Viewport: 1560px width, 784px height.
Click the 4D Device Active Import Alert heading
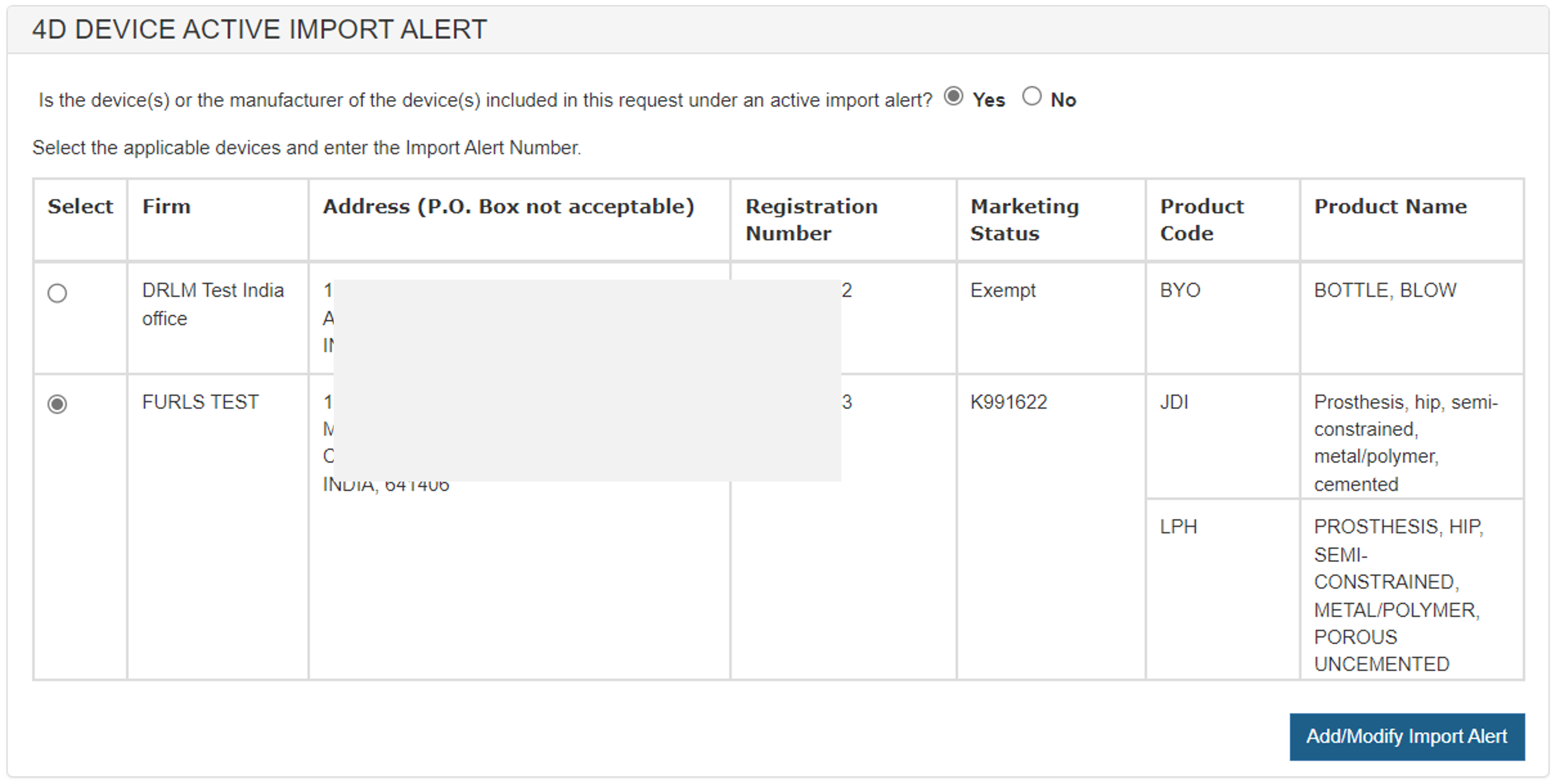pyautogui.click(x=259, y=29)
